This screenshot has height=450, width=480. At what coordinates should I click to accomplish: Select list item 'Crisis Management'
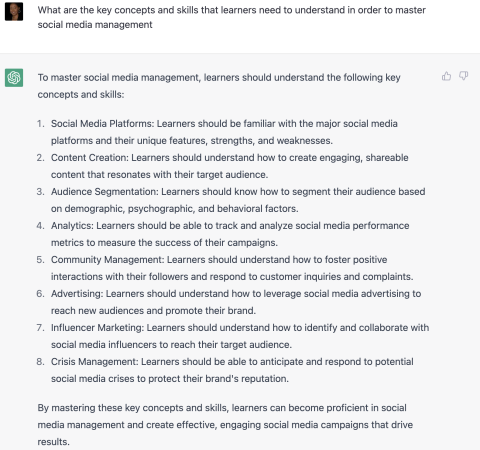(x=232, y=370)
